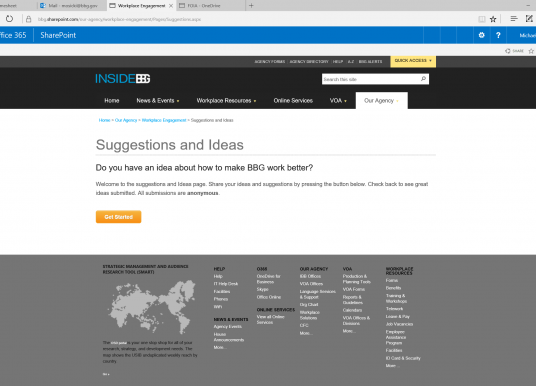Open the Online Services navigation item
This screenshot has width=536, height=386.
[x=293, y=101]
